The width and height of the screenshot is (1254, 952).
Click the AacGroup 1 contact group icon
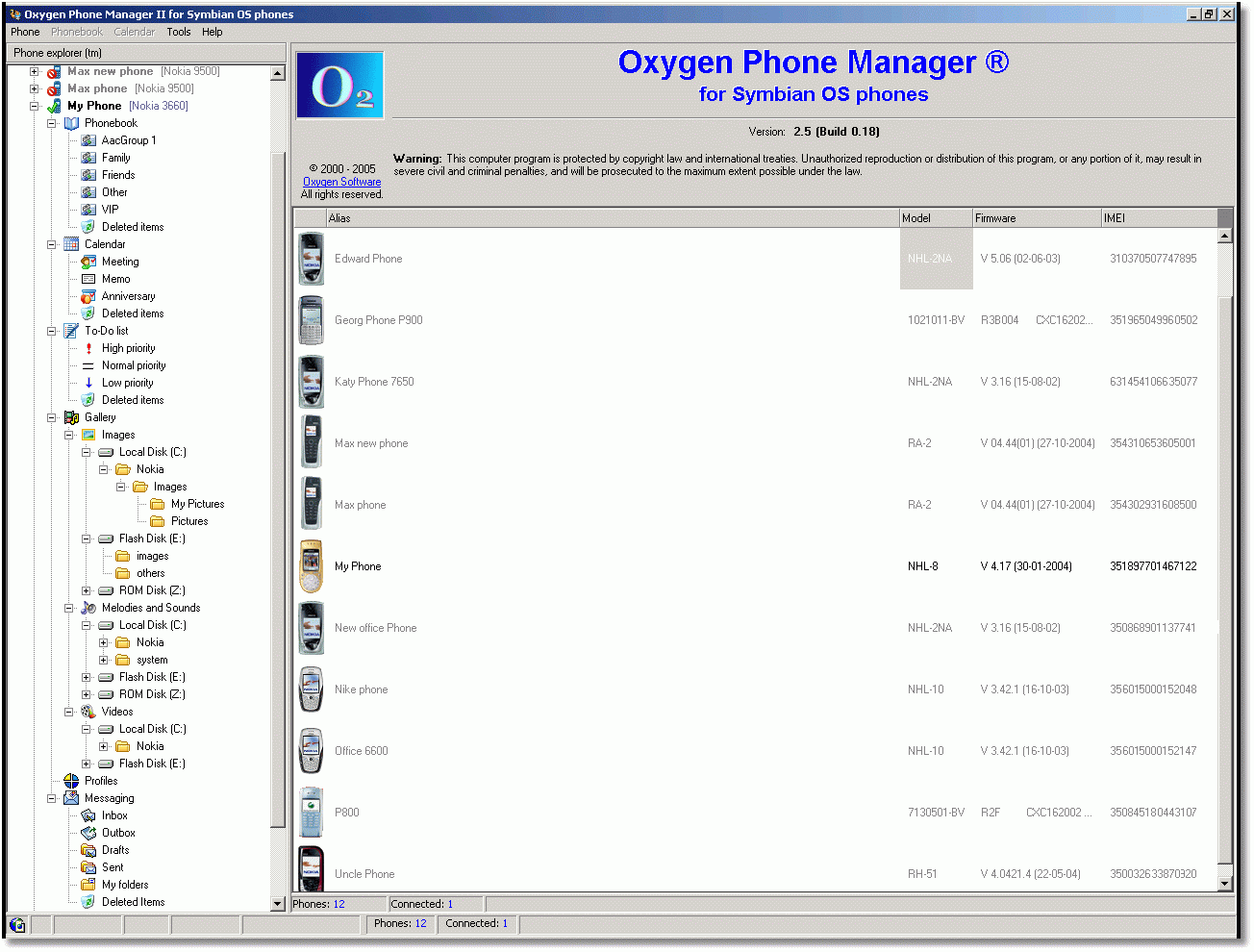point(88,140)
